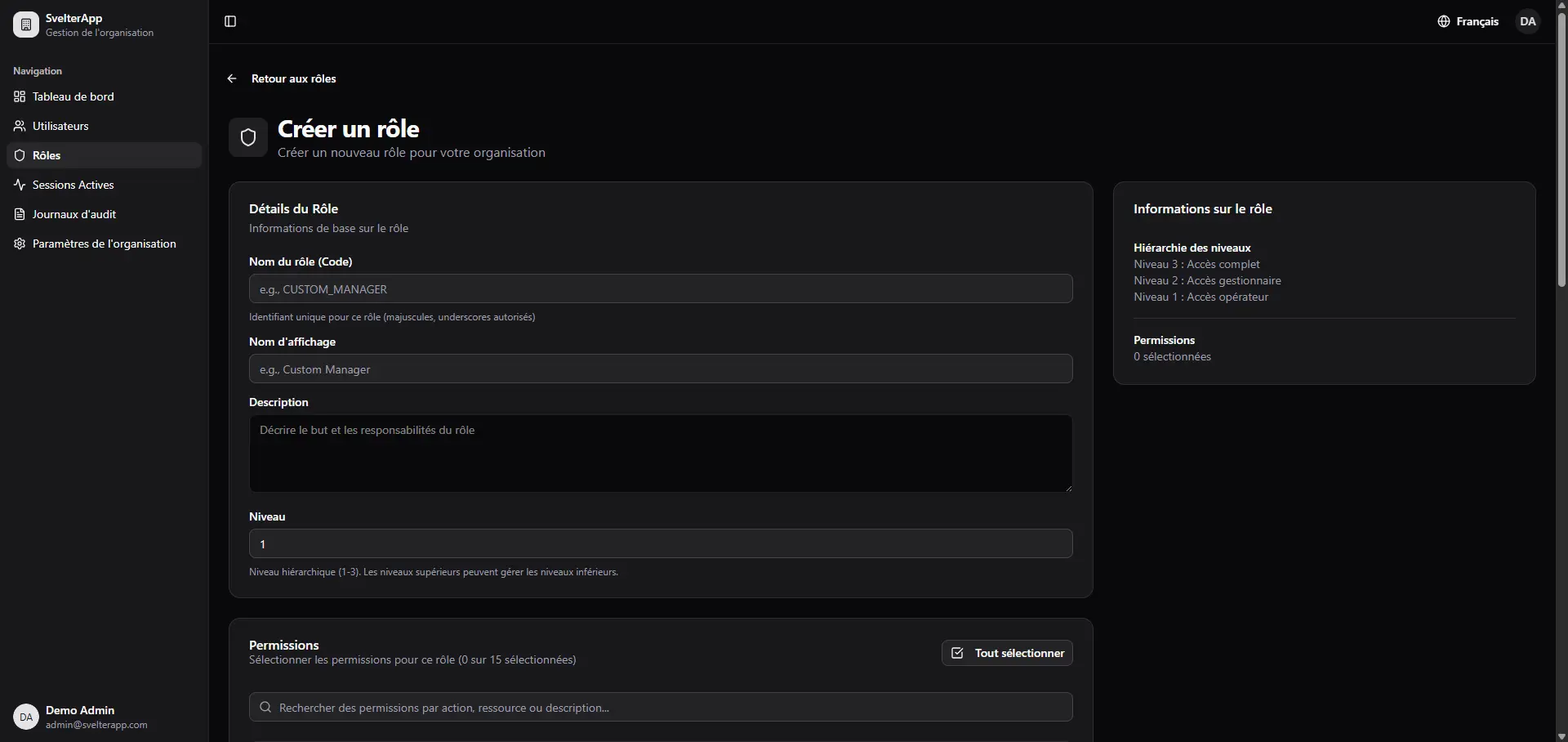The image size is (1568, 742).
Task: Select the Rôles shield icon
Action: tap(18, 155)
